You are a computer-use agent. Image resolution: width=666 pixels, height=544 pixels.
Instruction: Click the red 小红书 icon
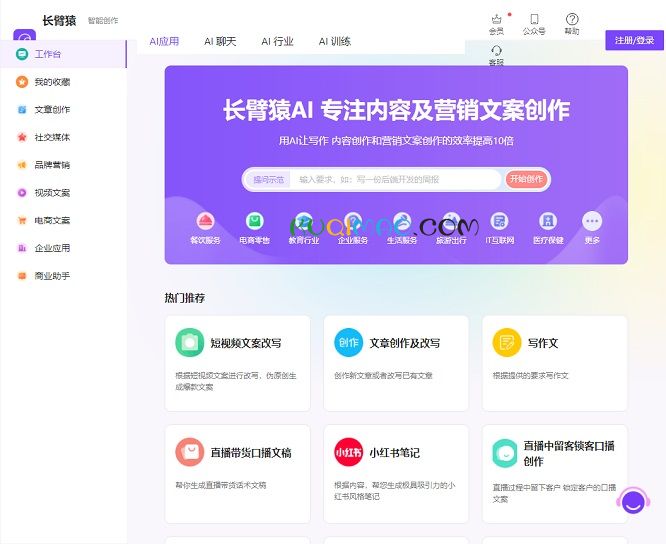pyautogui.click(x=348, y=452)
